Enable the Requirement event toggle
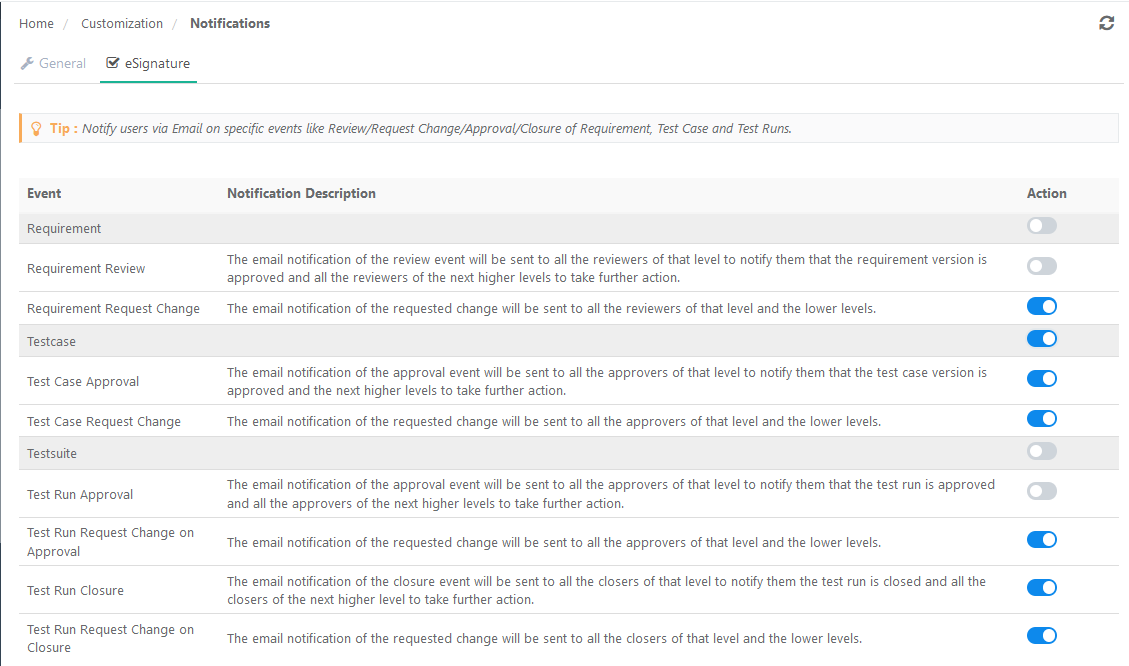Viewport: 1129px width, 666px height. pyautogui.click(x=1041, y=225)
